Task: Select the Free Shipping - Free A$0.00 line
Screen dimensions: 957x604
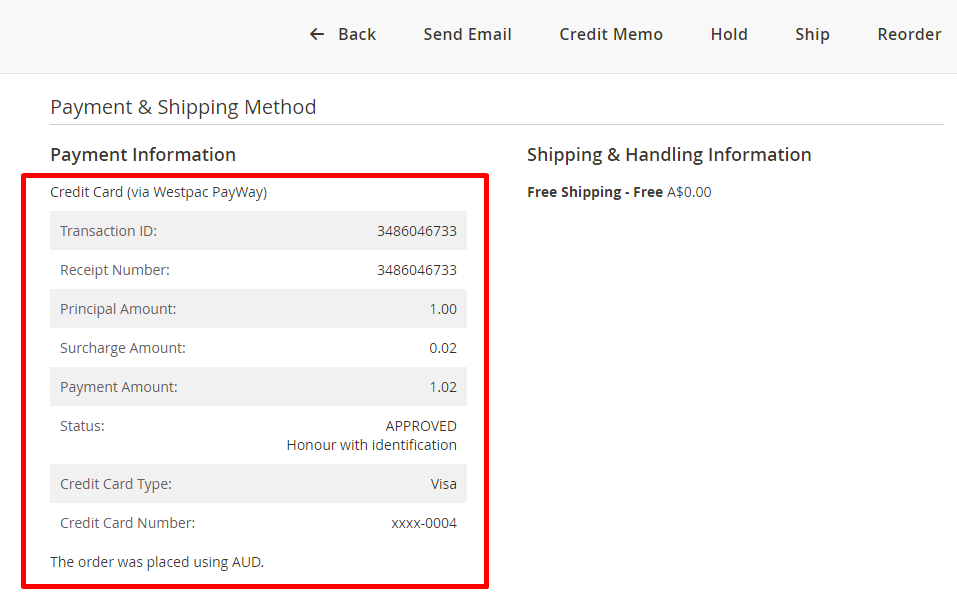Action: point(619,192)
